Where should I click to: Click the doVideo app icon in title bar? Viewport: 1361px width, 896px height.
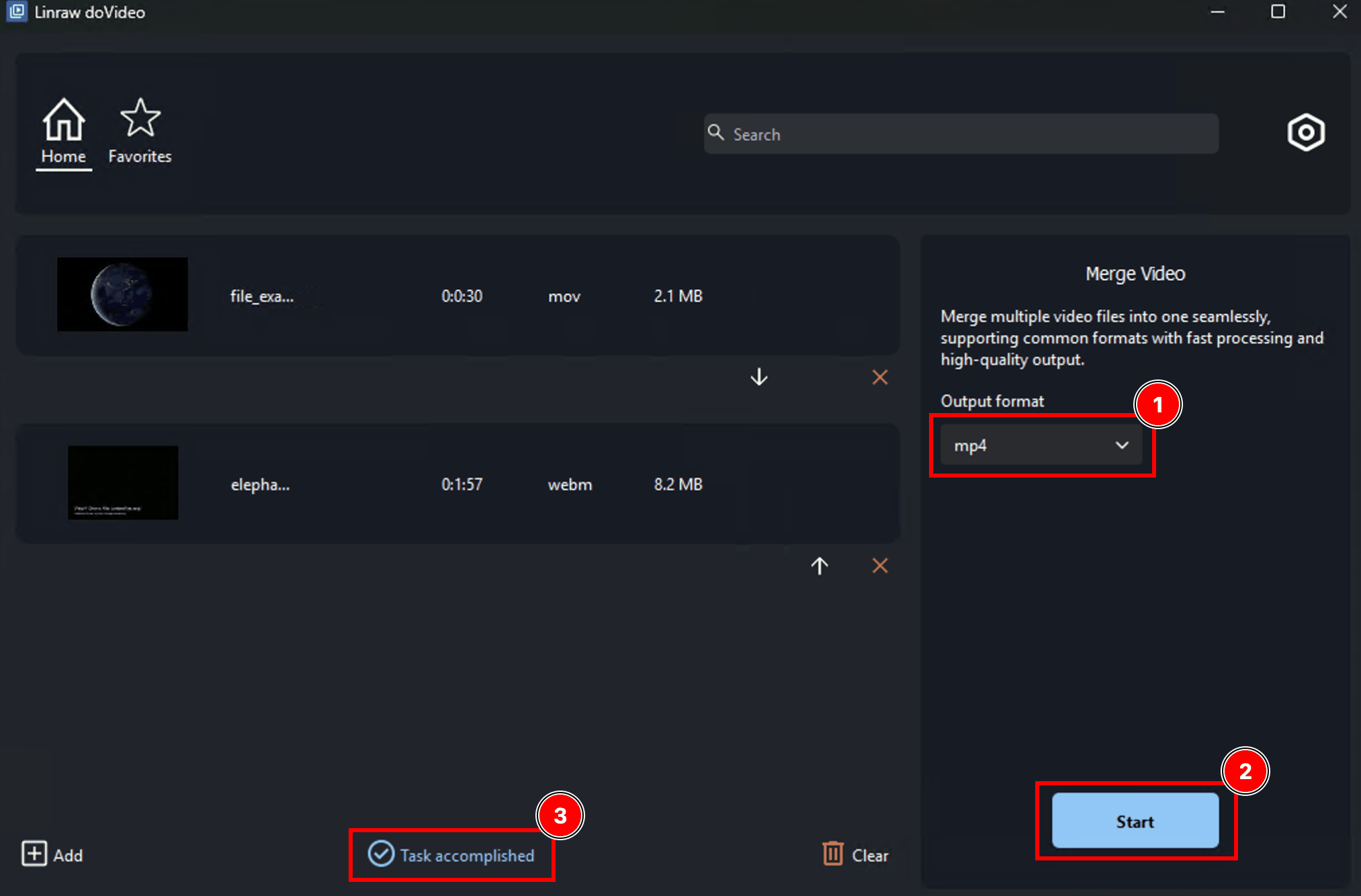pyautogui.click(x=17, y=11)
